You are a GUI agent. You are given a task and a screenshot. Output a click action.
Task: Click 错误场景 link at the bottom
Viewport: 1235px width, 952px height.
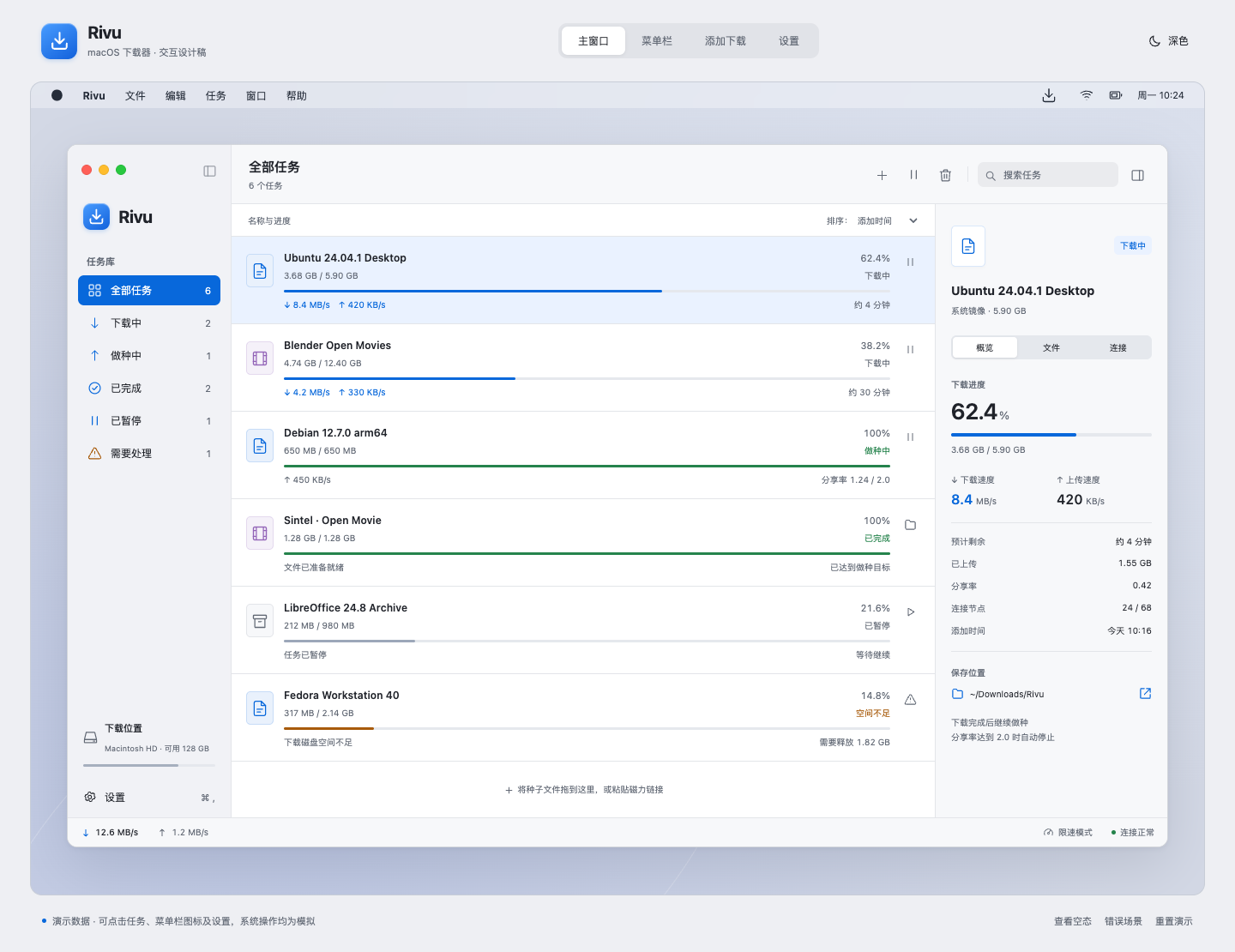point(1124,921)
